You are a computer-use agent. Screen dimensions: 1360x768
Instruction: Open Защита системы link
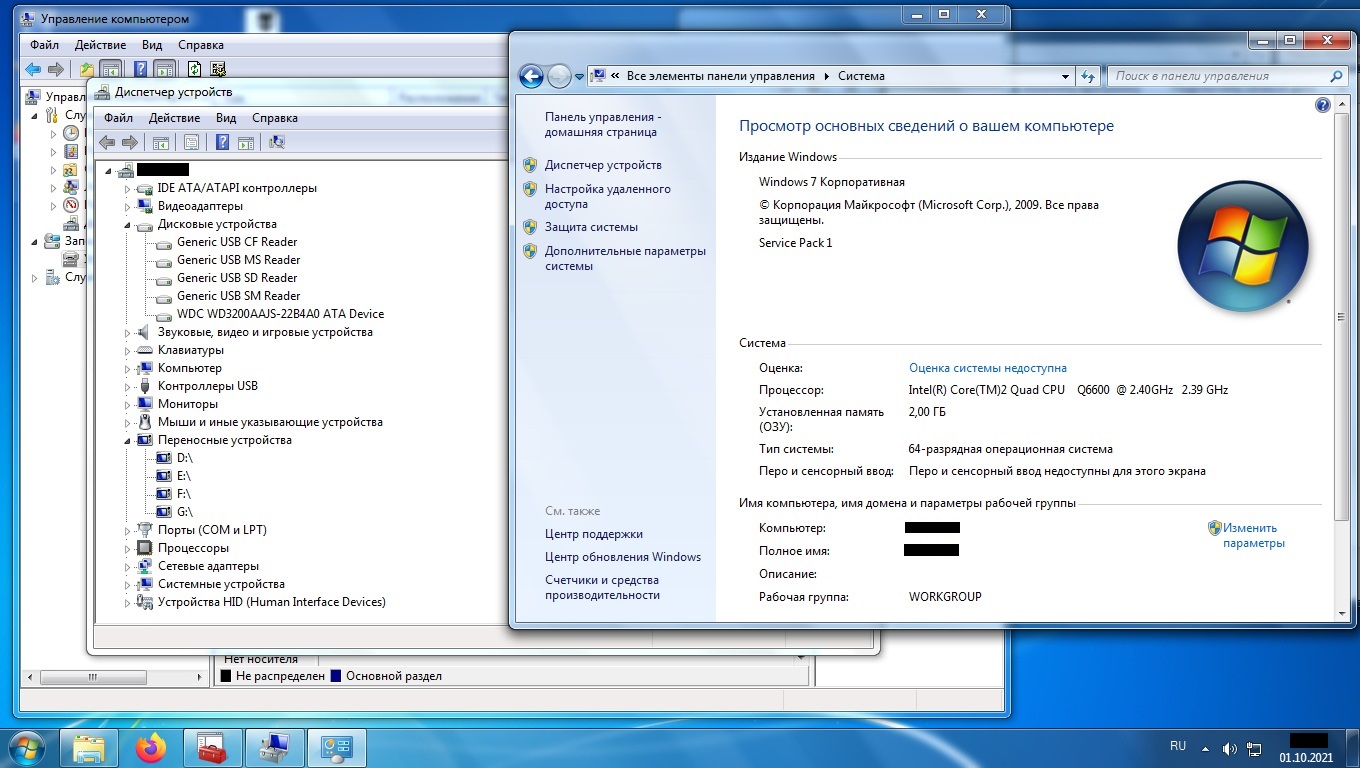coord(591,227)
